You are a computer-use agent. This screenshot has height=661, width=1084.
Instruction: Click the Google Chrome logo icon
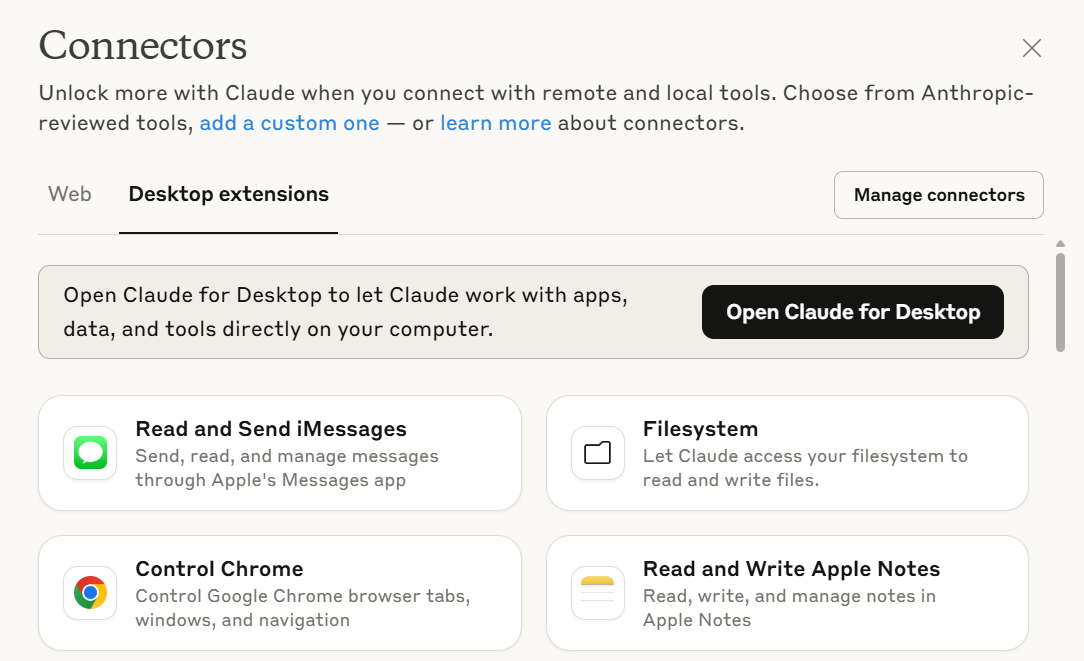click(x=90, y=593)
